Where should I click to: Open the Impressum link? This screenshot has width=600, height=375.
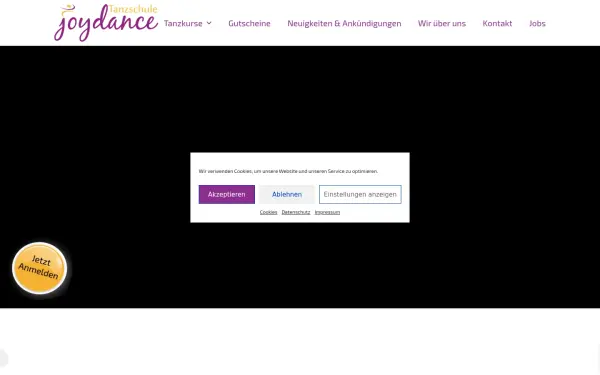pos(327,212)
